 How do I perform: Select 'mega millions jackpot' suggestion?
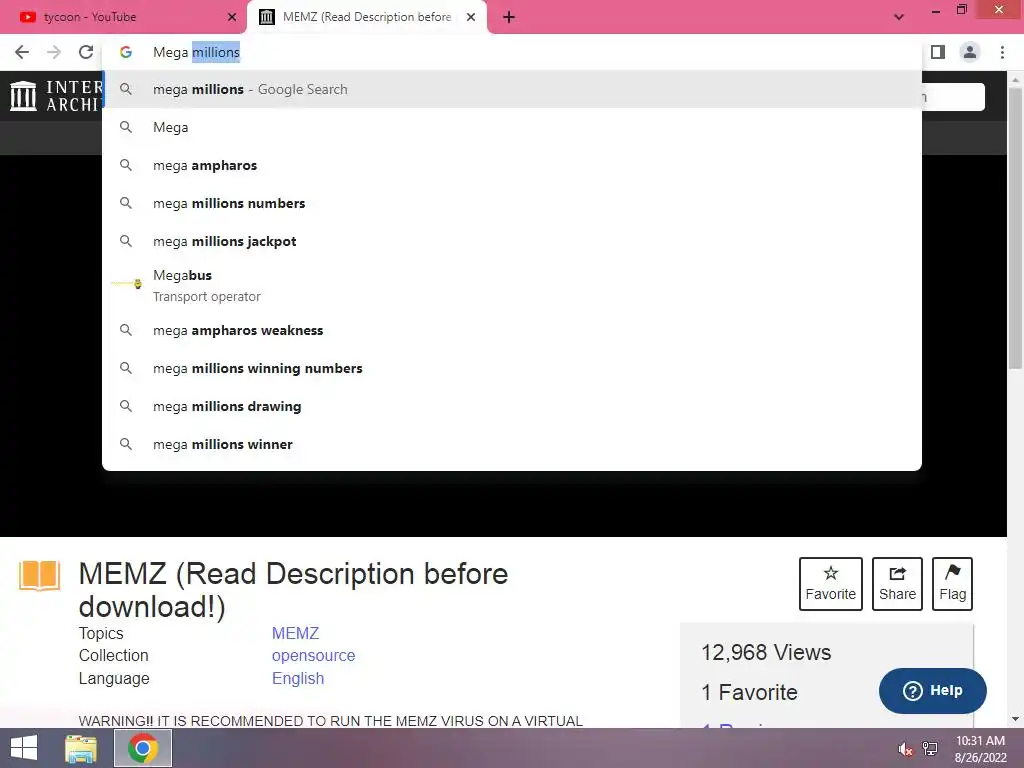512,241
